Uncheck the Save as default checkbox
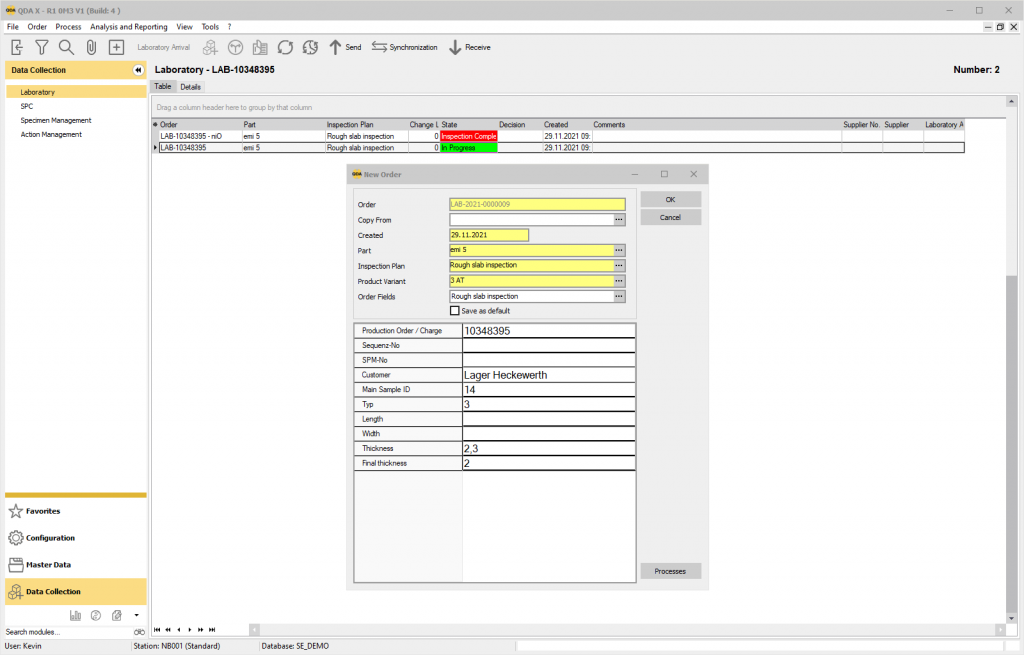Viewport: 1024px width, 655px height. (x=455, y=310)
